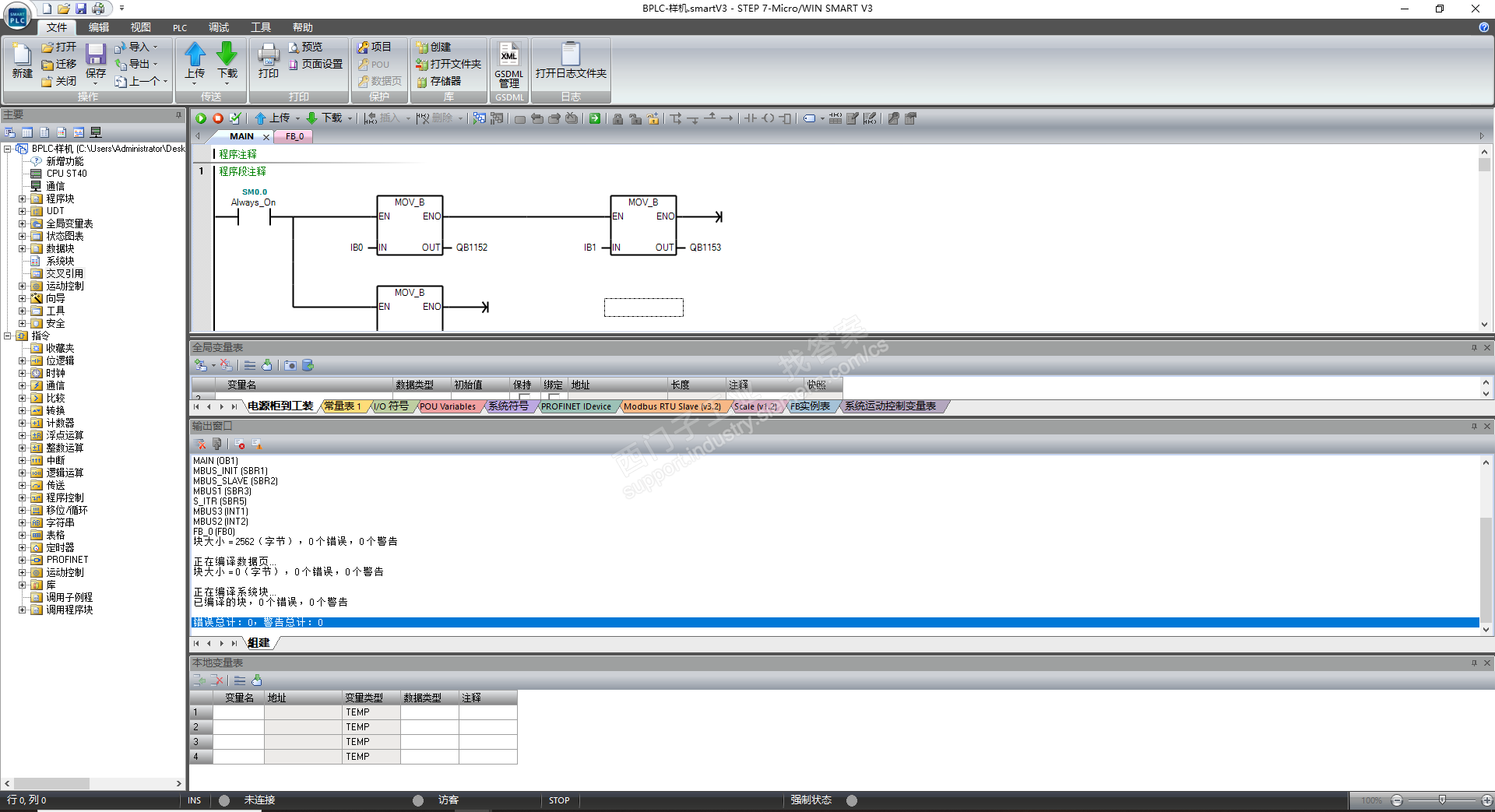
Task: Close the MAIN editor tab
Action: tap(266, 137)
